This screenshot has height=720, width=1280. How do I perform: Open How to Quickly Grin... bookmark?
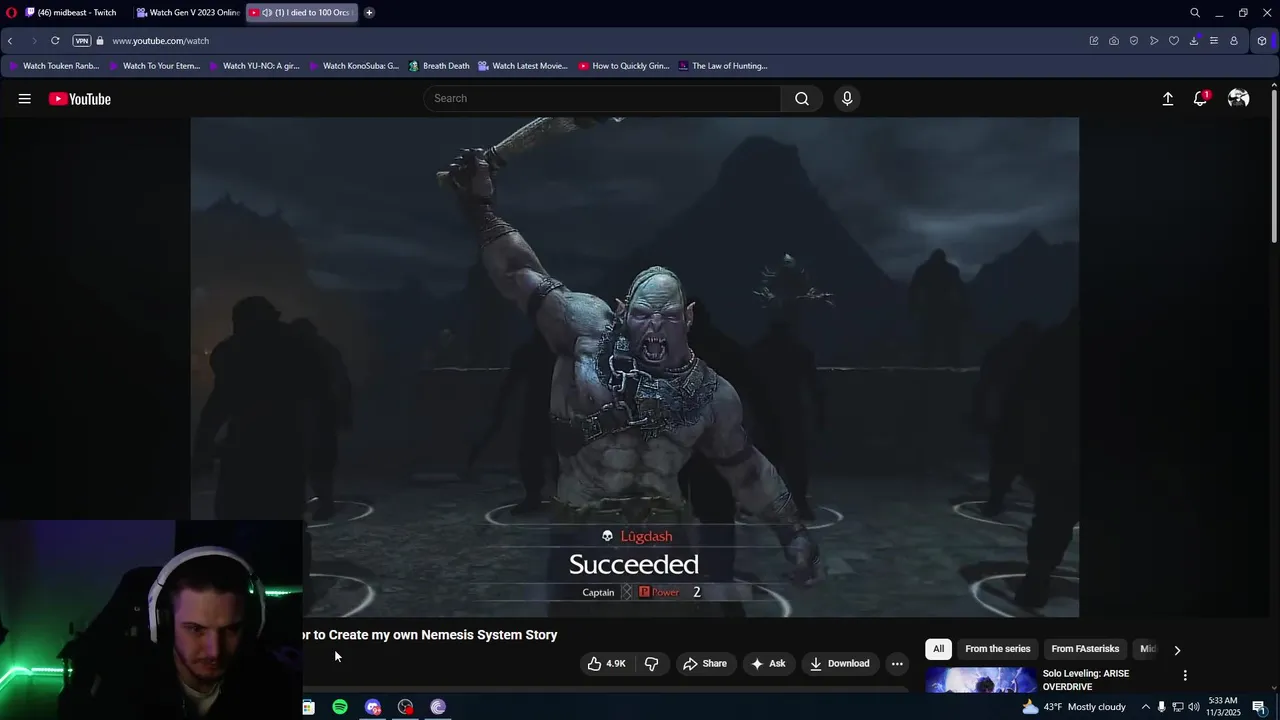click(624, 66)
